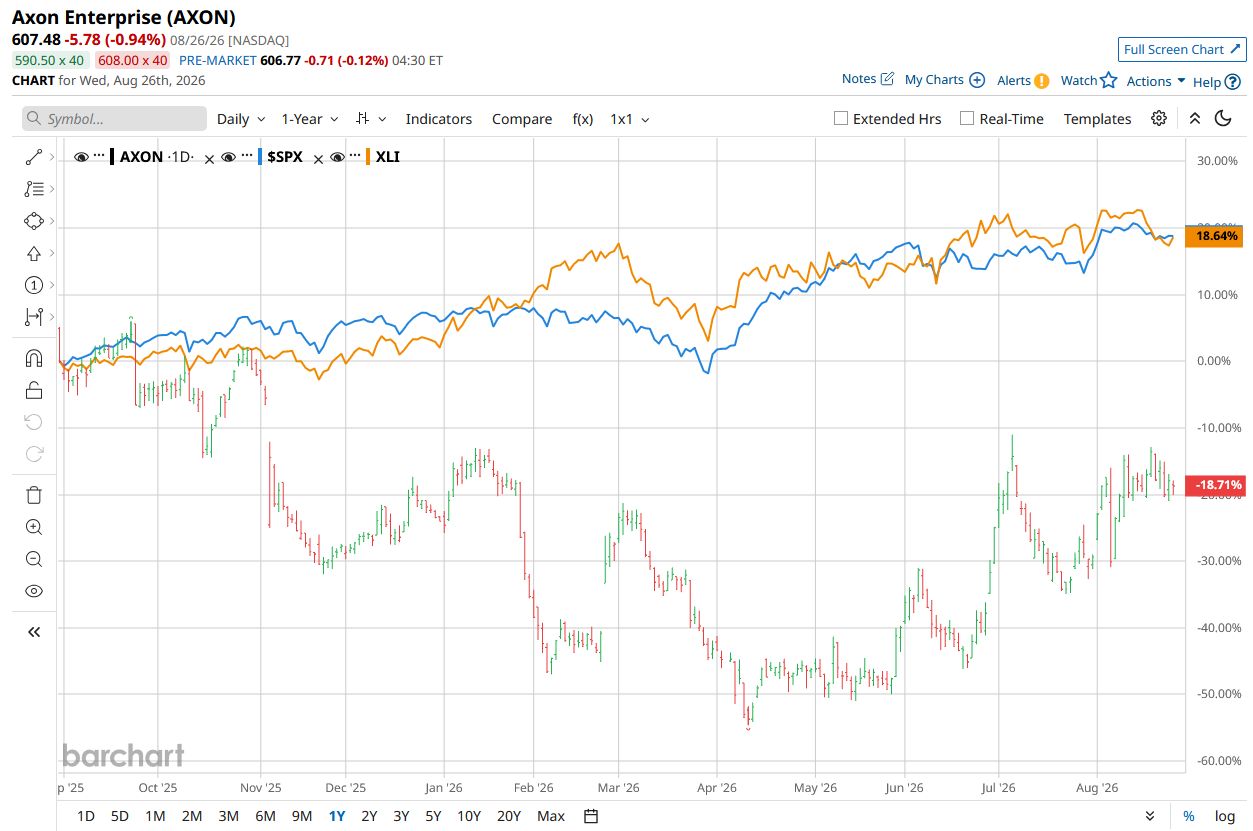Screen dimensions: 1253x831
Task: Open the Indicators menu
Action: pyautogui.click(x=438, y=119)
